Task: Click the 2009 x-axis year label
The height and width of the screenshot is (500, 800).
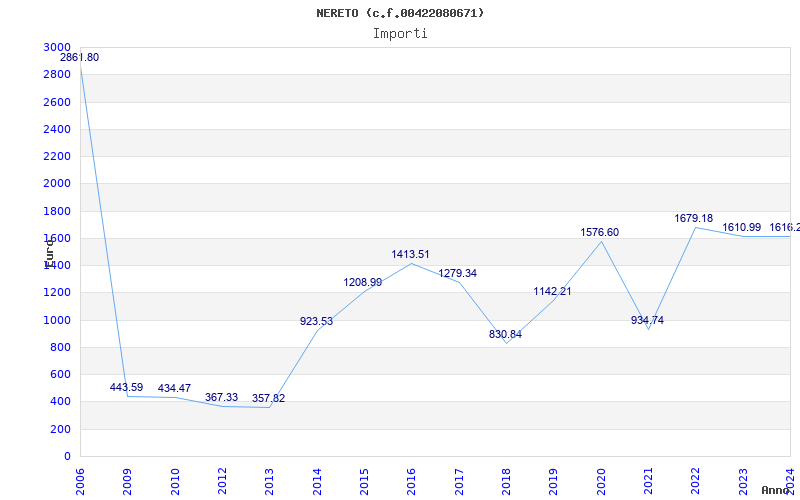Action: pos(128,482)
